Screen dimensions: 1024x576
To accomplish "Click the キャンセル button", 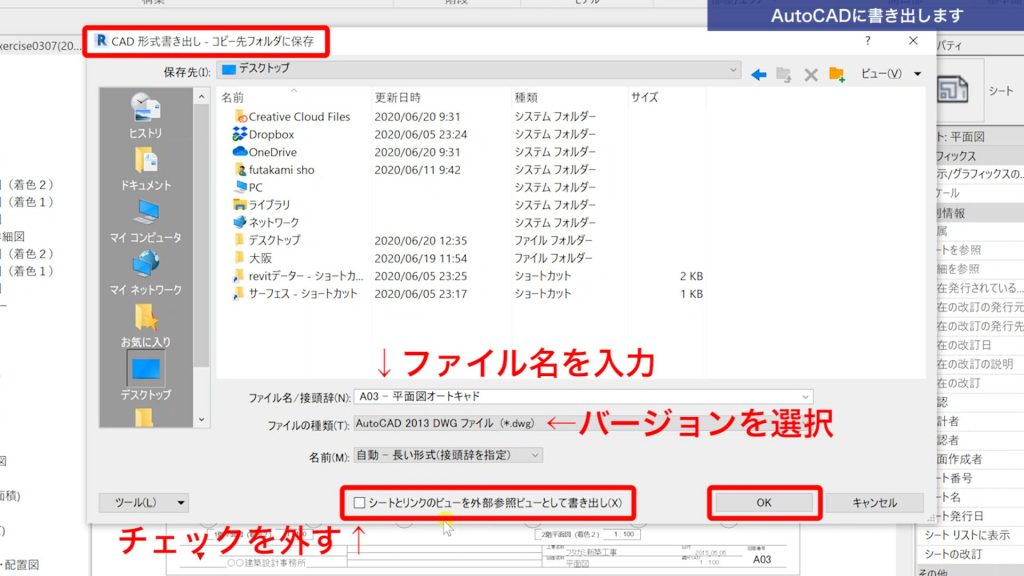I will (x=874, y=503).
